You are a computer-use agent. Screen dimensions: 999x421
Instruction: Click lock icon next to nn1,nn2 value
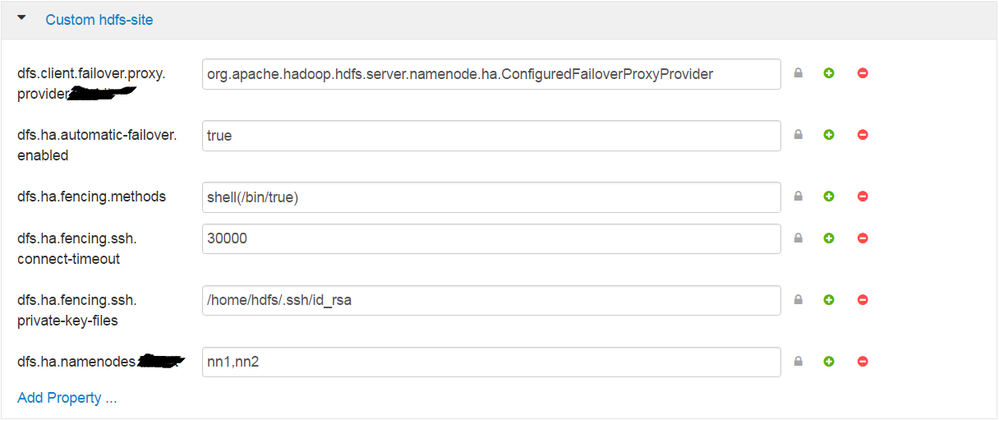798,361
